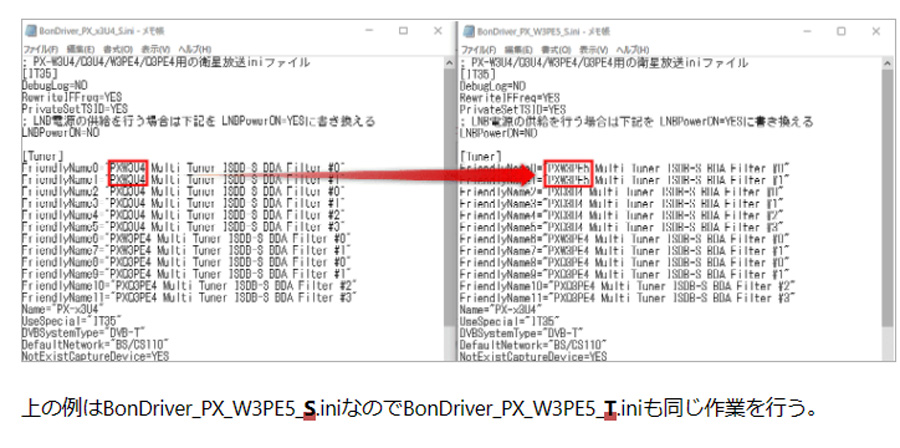Click 'DefaultNetwork="BS/CS110"' in the x3U4_S.ini window
Screen dimensions: 900x448
pyautogui.click(x=95, y=344)
